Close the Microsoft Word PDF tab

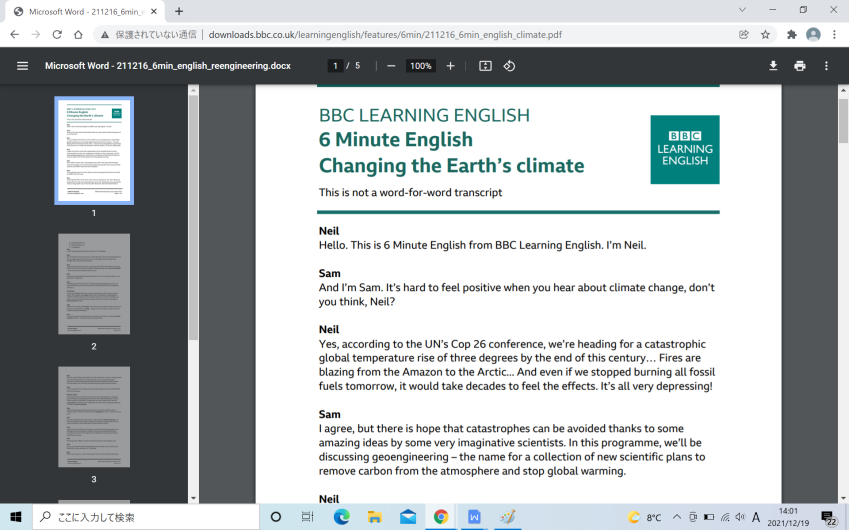click(154, 11)
